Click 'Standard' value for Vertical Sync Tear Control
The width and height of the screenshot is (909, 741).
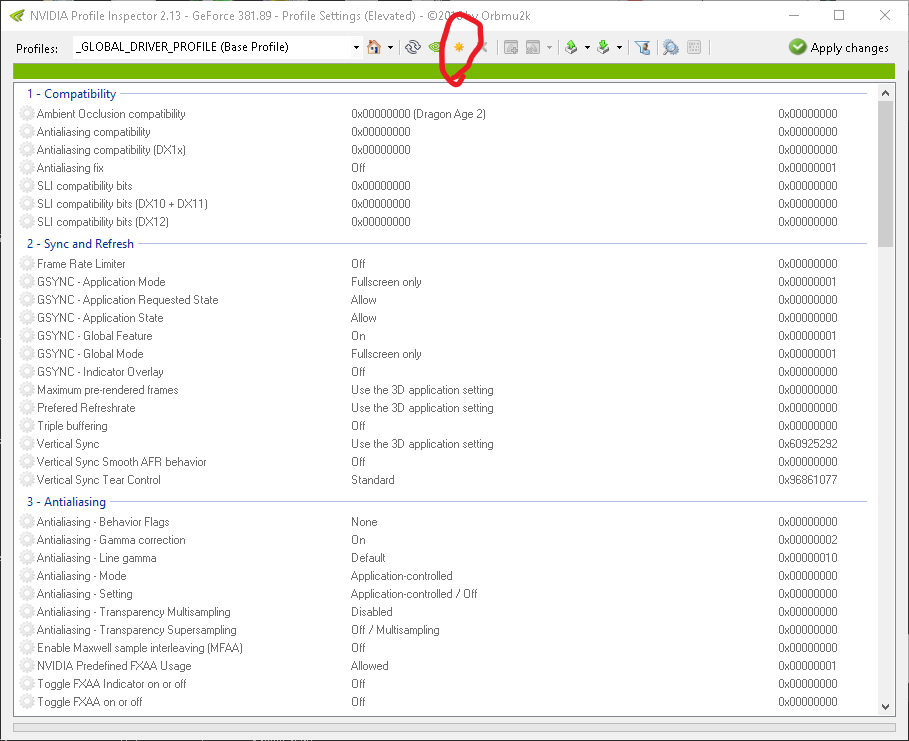click(373, 480)
